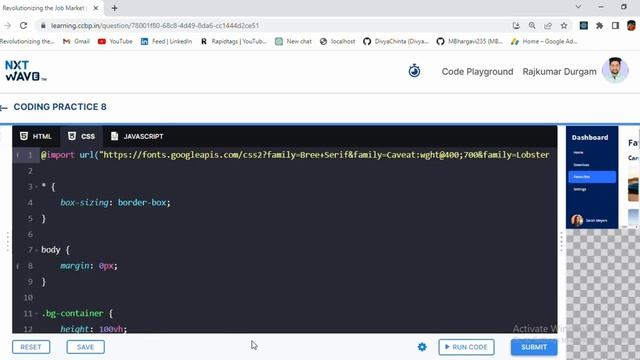Click Favorites item in preview Dashboard sidebar
The height and width of the screenshot is (360, 640).
pos(592,177)
